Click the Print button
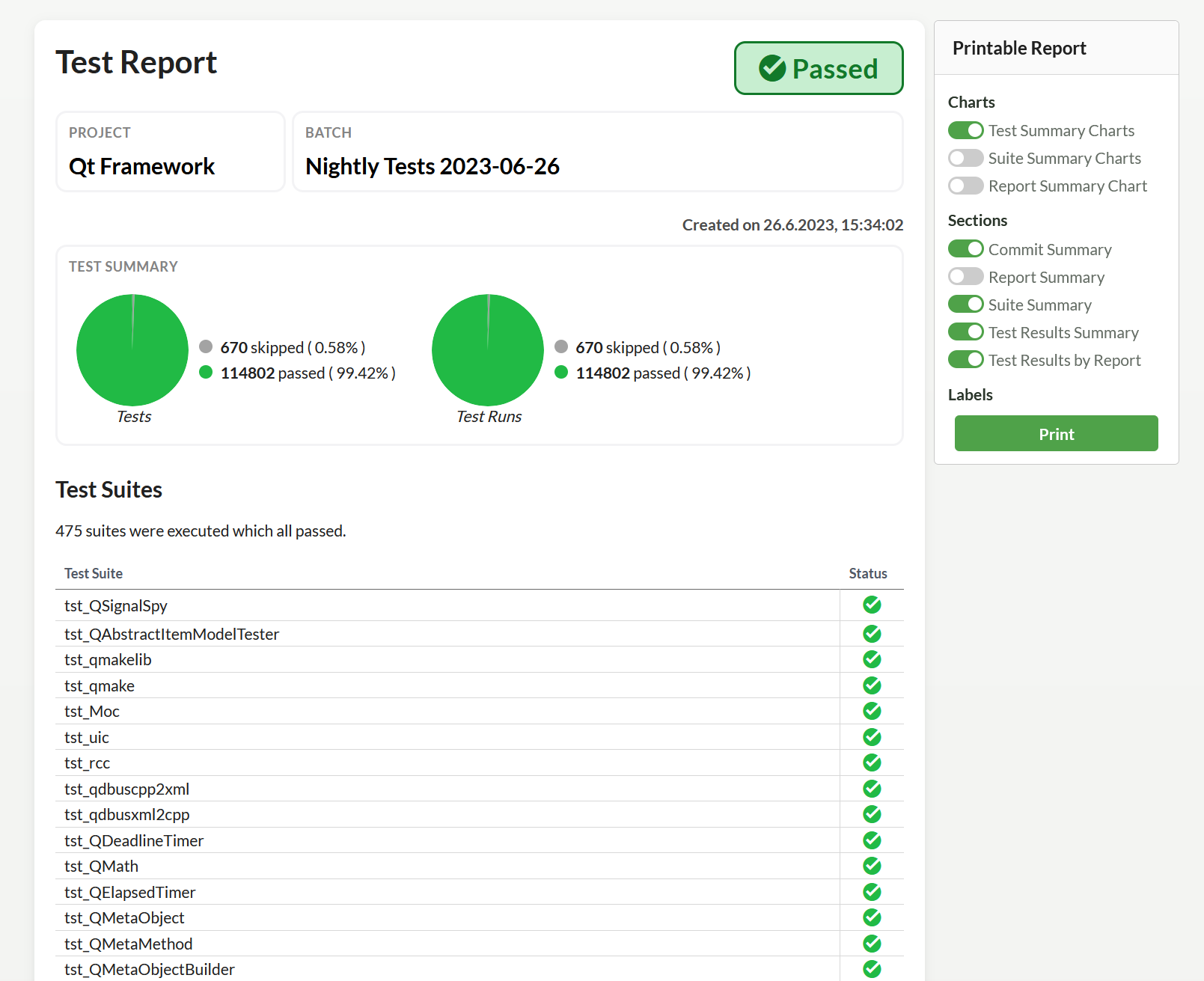The width and height of the screenshot is (1204, 981). [1055, 433]
